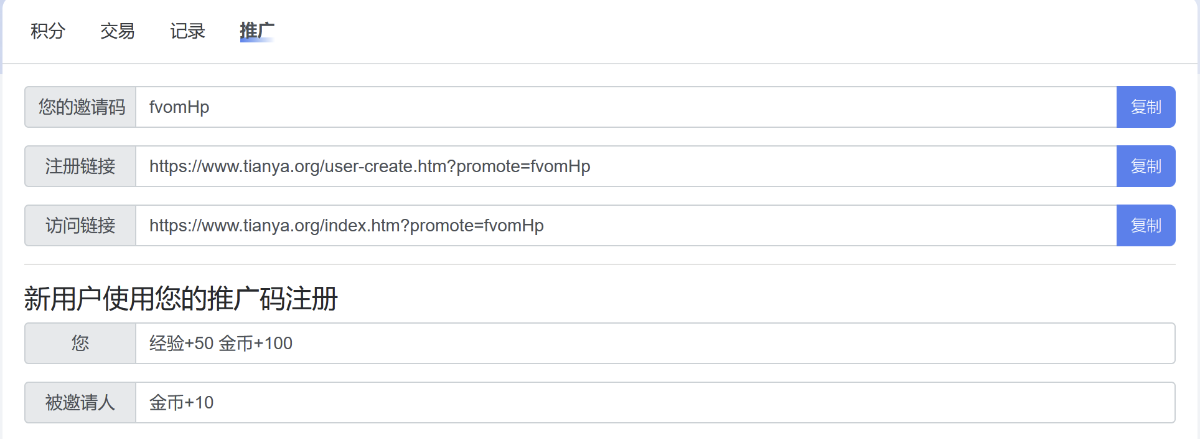1200x439 pixels.
Task: Click the 经验+50 金币+100 reward field
Action: (655, 343)
